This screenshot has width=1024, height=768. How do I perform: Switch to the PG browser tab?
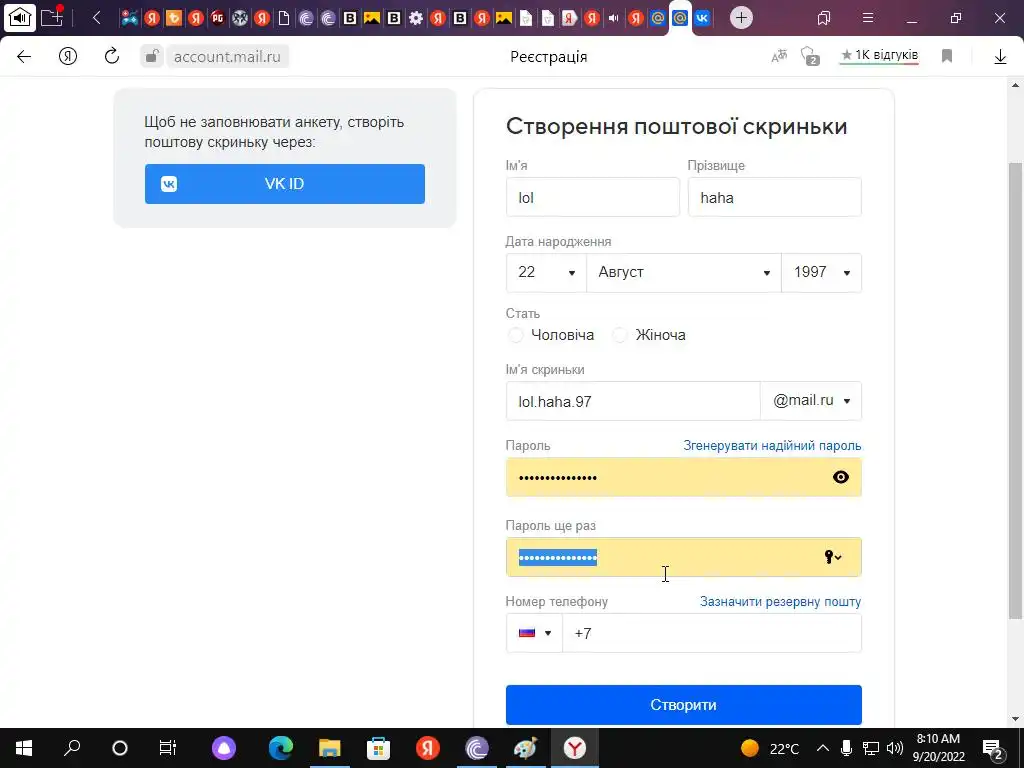point(218,18)
